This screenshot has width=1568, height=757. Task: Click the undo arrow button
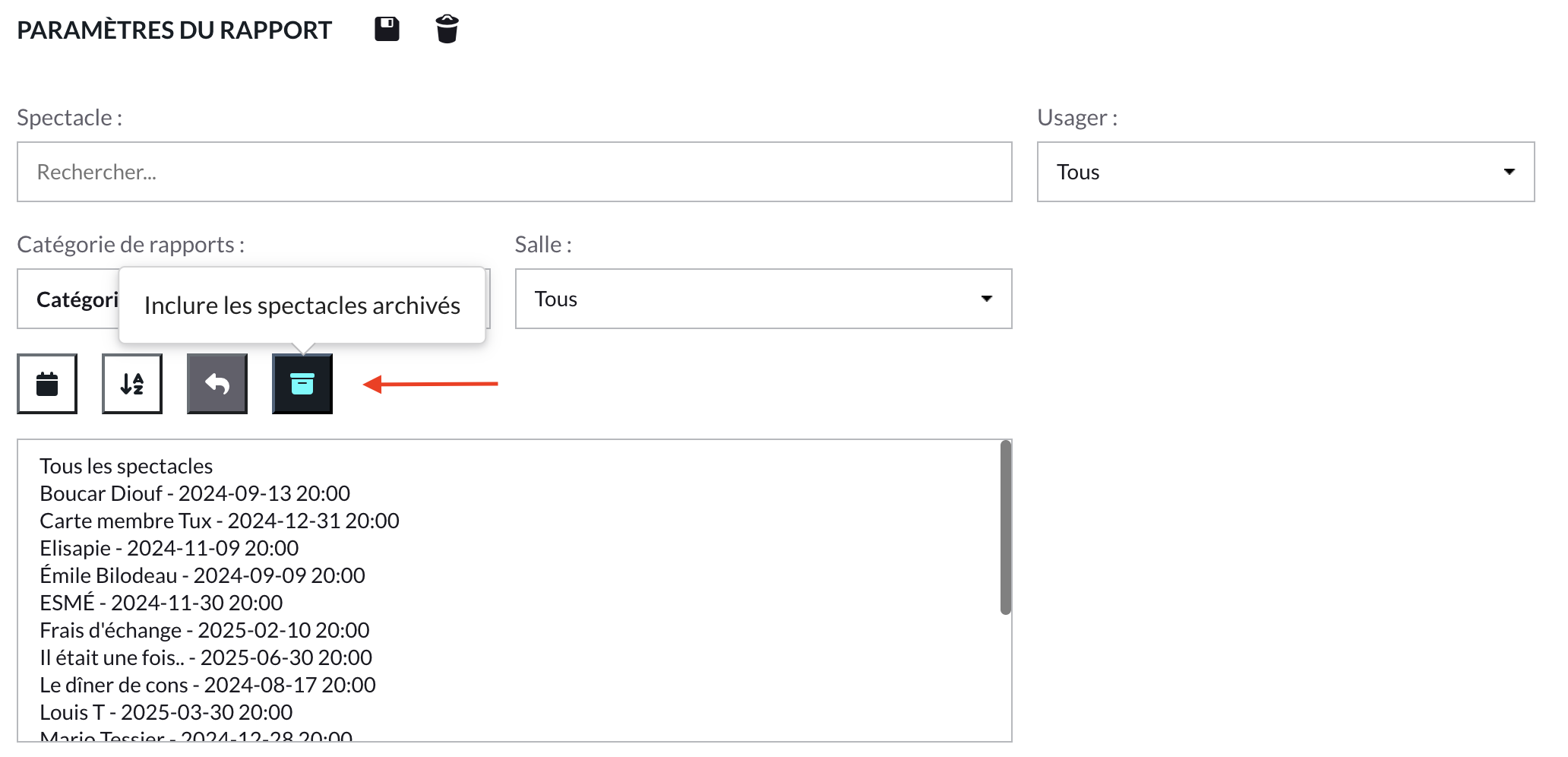[217, 384]
